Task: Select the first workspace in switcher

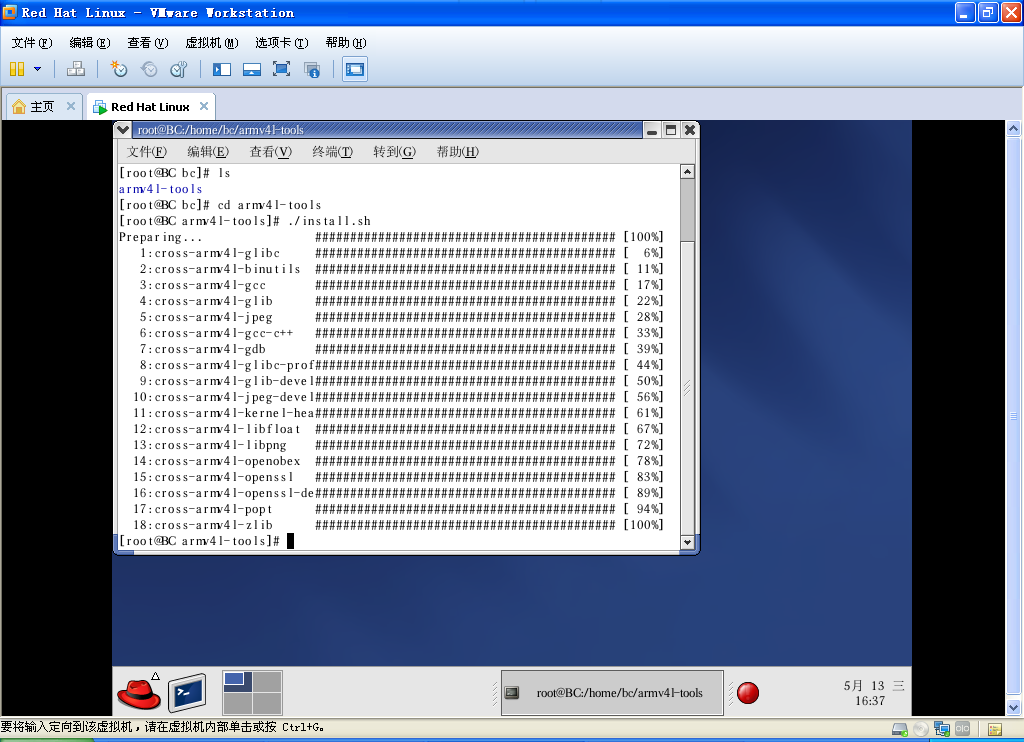Action: pyautogui.click(x=238, y=682)
